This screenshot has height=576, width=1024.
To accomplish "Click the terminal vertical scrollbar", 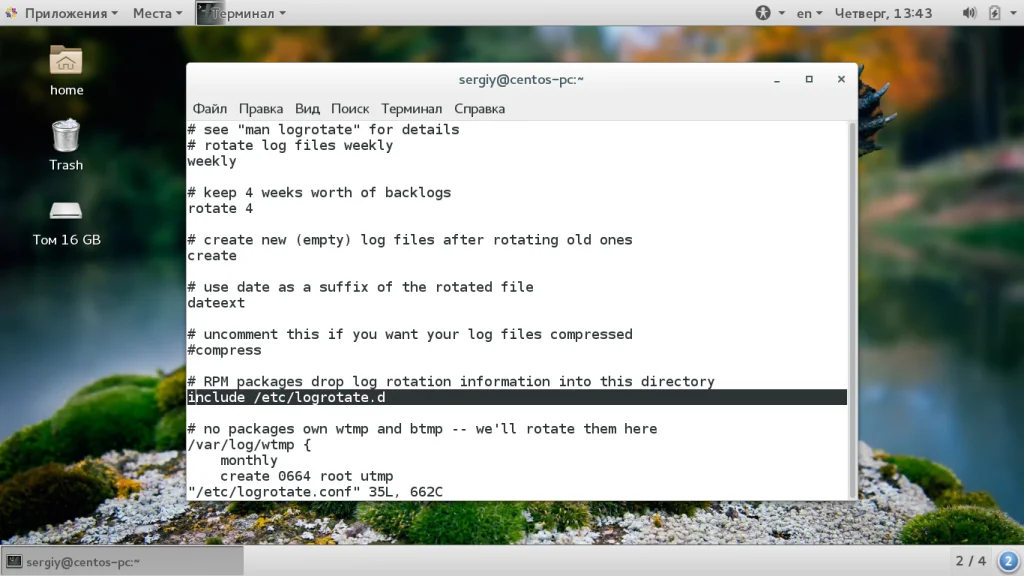I will click(x=851, y=310).
